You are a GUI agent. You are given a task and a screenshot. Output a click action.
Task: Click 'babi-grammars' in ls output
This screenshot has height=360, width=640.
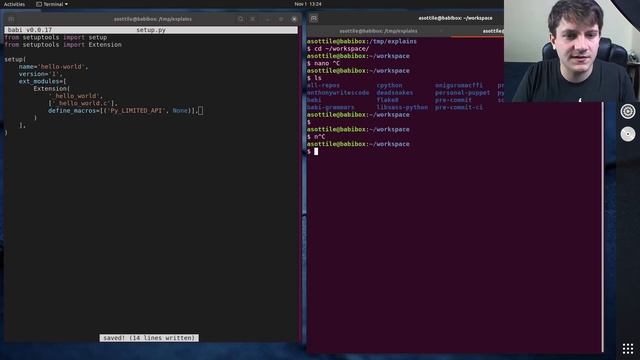[x=331, y=107]
